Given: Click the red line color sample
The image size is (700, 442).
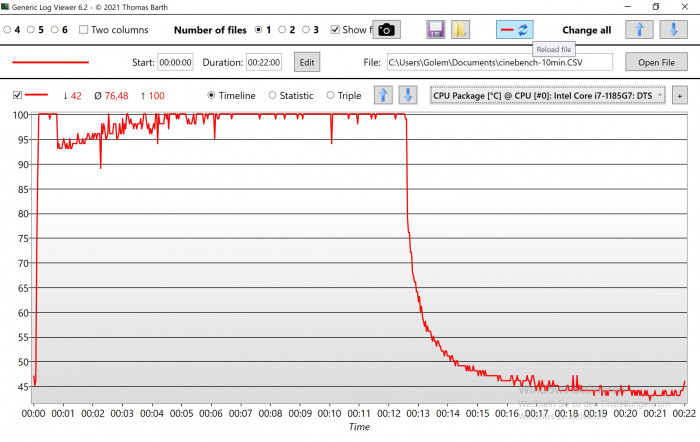Looking at the screenshot, I should pyautogui.click(x=50, y=62).
